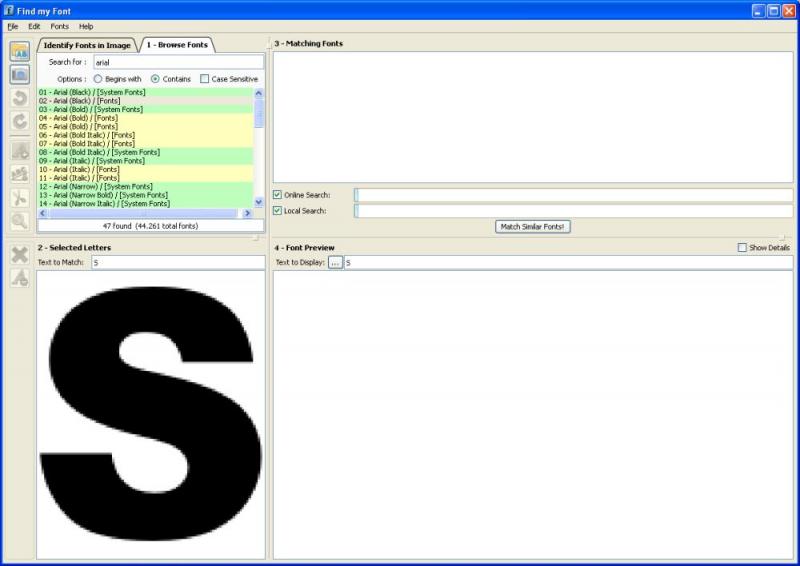This screenshot has width=800, height=566.
Task: Select the Begins with radio option
Action: click(x=98, y=79)
